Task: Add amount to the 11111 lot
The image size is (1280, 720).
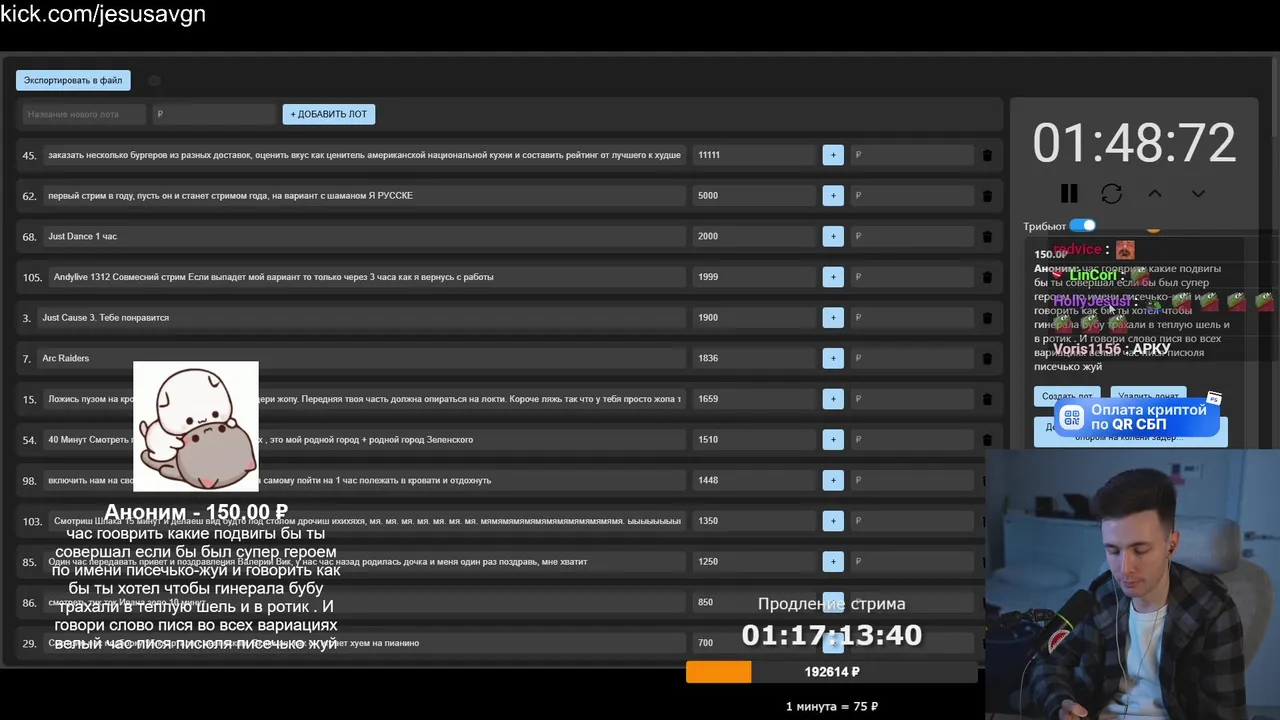Action: [833, 155]
